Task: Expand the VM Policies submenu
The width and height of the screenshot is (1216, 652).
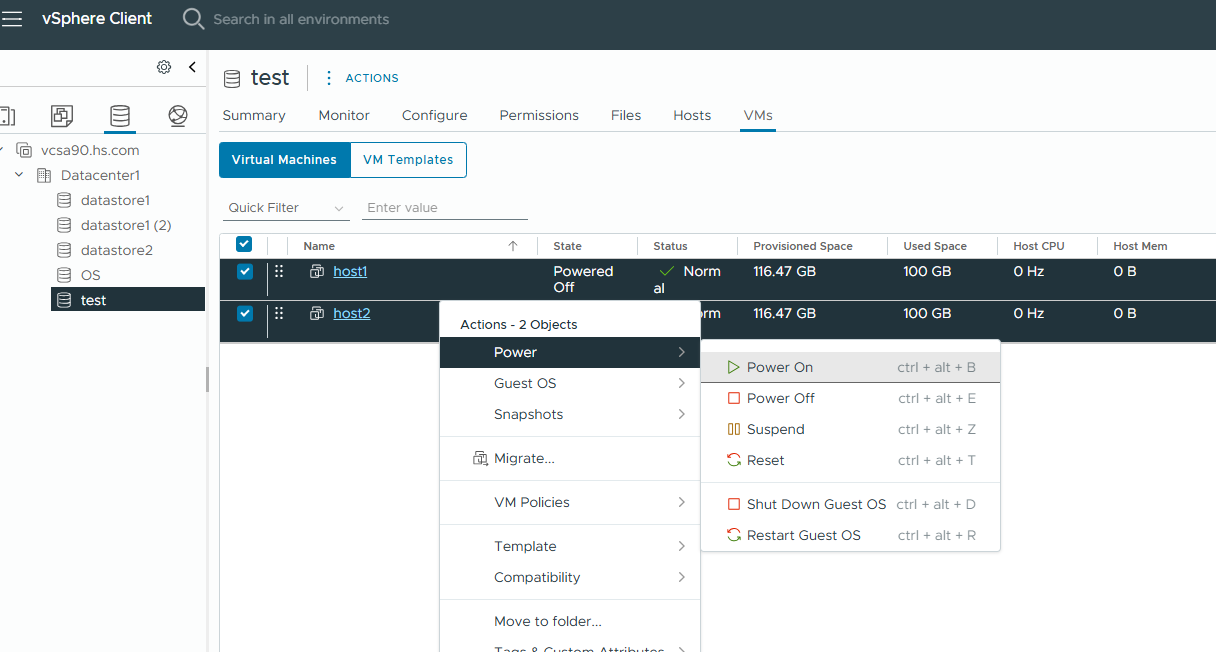Action: 570,502
